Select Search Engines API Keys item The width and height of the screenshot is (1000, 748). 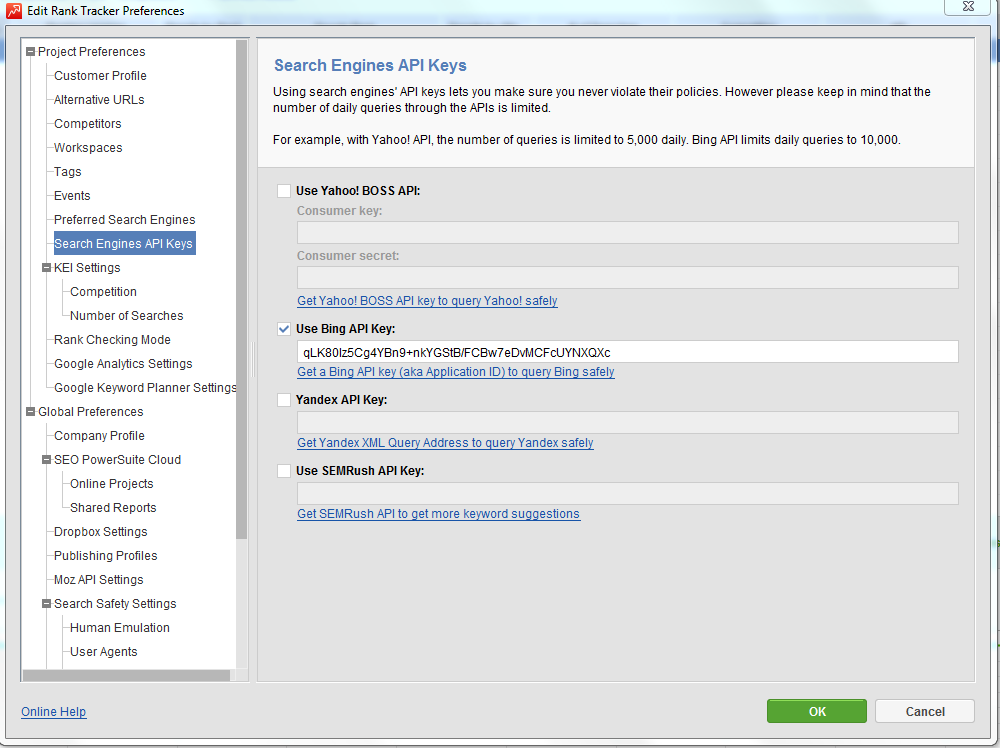click(x=124, y=244)
